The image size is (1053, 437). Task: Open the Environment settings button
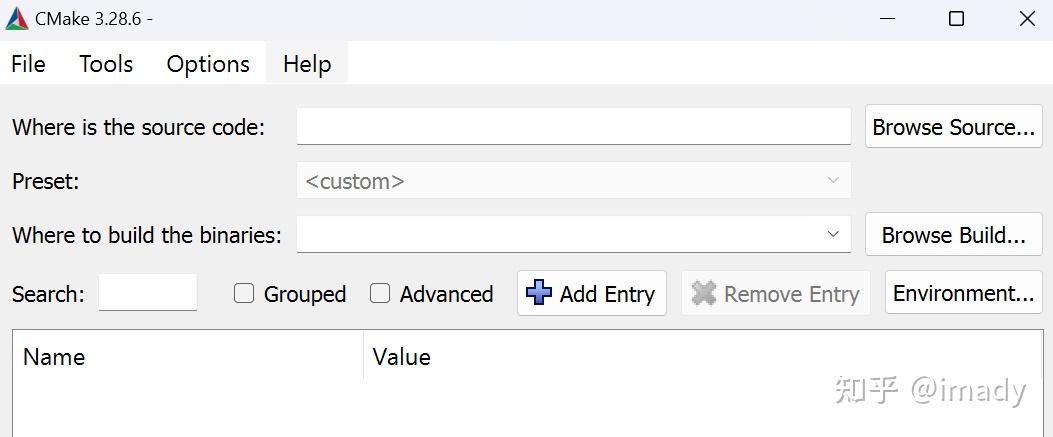point(963,293)
